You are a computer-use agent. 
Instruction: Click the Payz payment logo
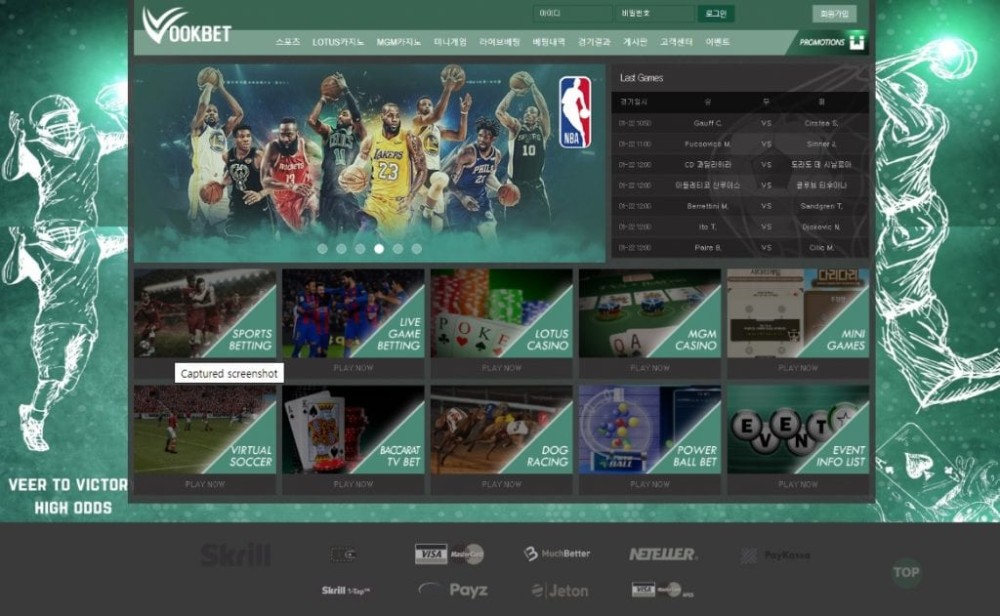453,590
